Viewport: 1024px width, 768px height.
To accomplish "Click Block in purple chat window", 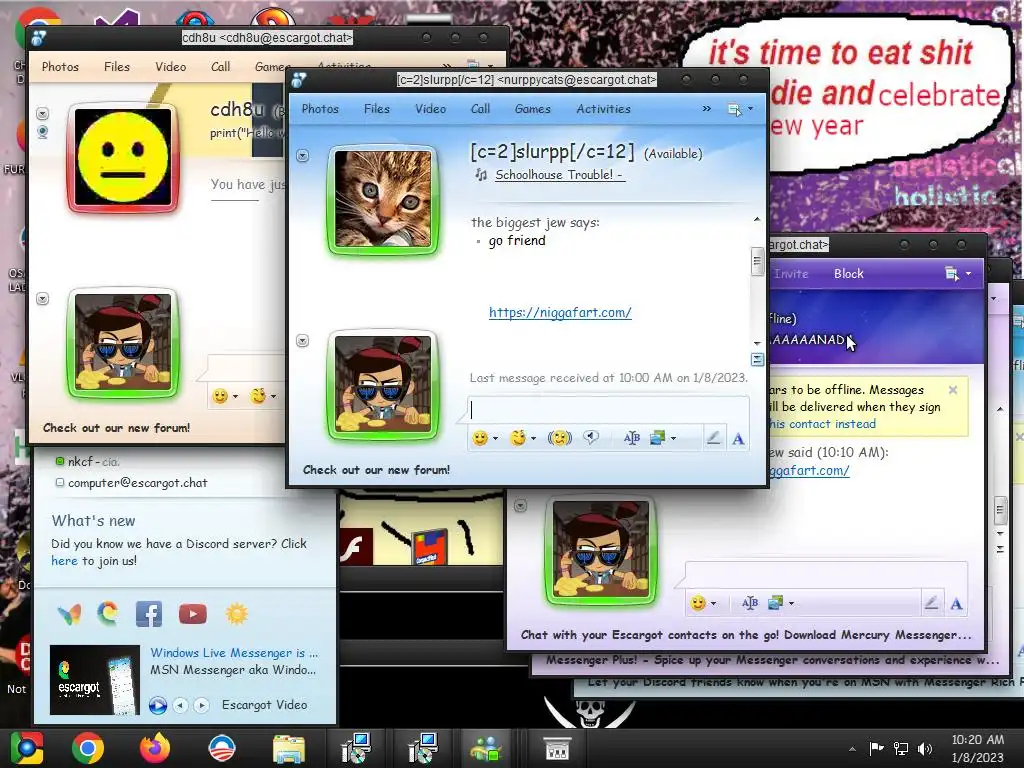I will tap(848, 274).
